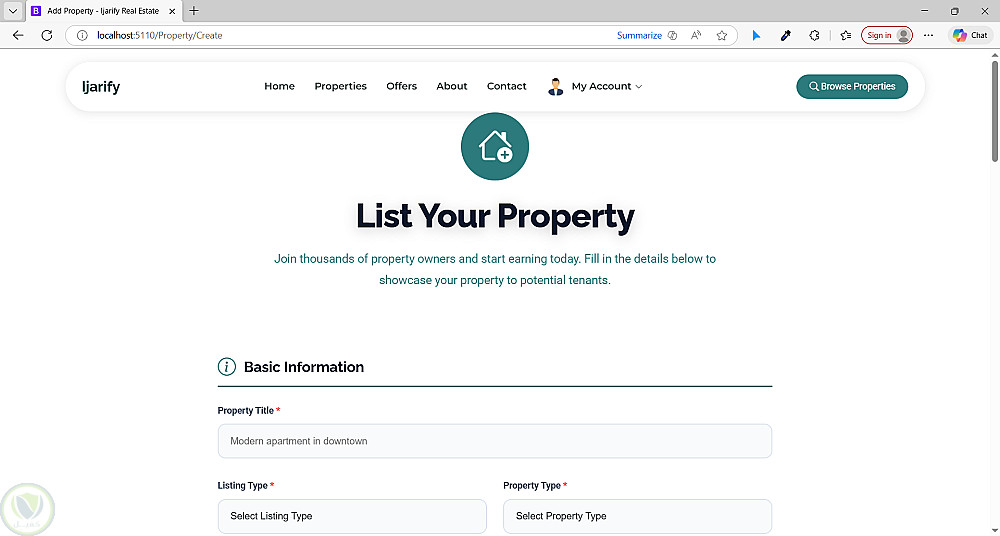Open the Offers page from navbar
The height and width of the screenshot is (536, 1000).
coord(401,87)
